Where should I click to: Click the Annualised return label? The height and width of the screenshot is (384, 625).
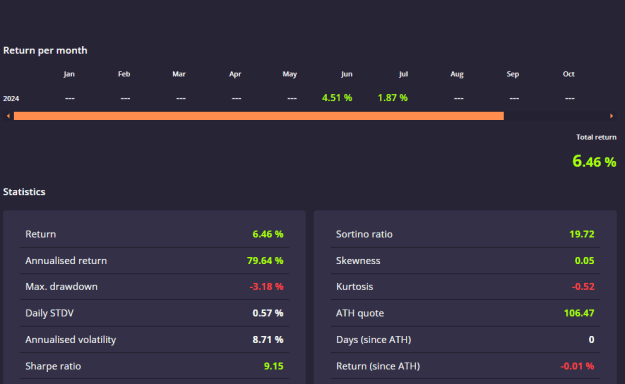(x=66, y=260)
